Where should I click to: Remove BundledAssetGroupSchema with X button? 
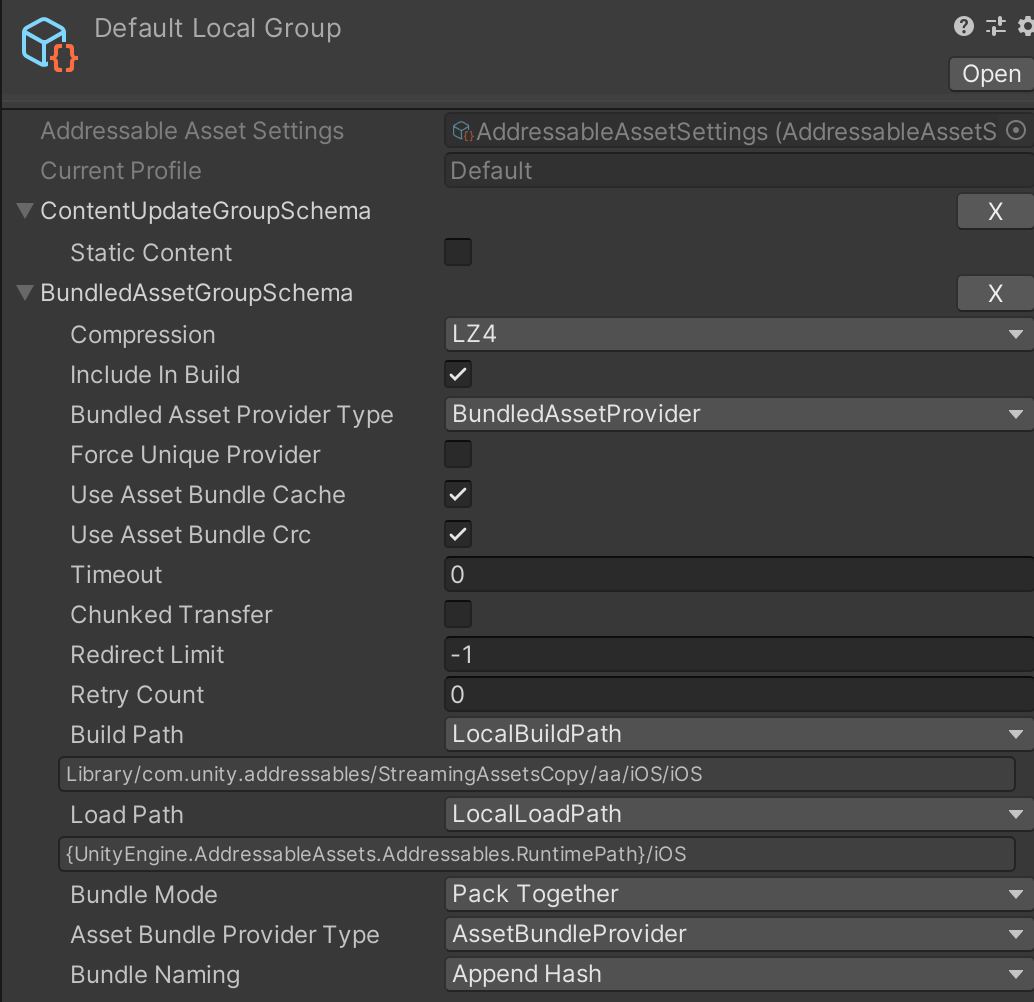click(x=994, y=293)
